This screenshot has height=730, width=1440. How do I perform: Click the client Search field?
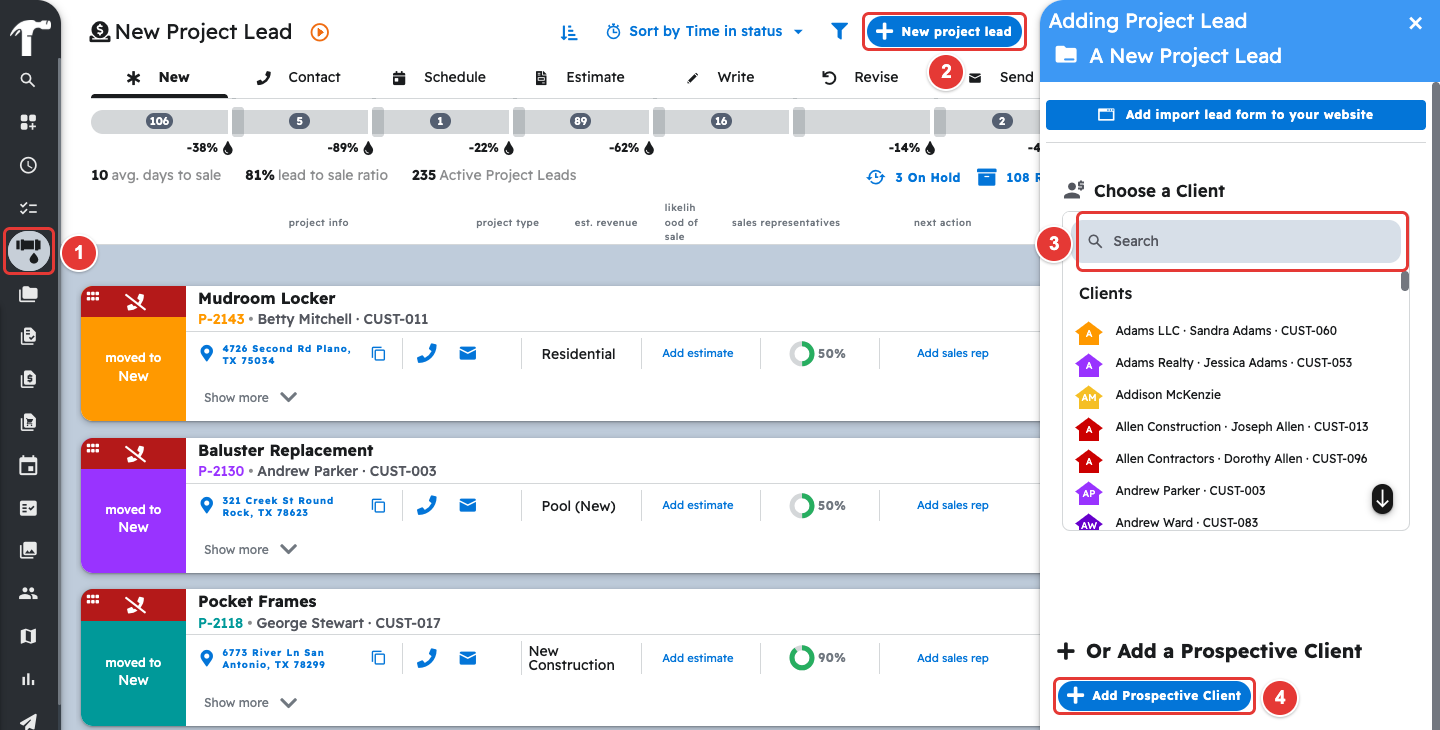coord(1242,241)
